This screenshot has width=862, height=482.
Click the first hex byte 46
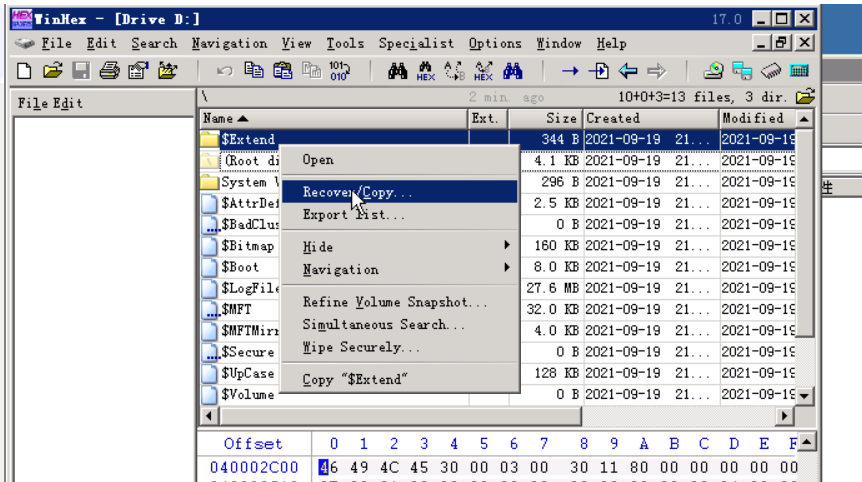coord(328,467)
